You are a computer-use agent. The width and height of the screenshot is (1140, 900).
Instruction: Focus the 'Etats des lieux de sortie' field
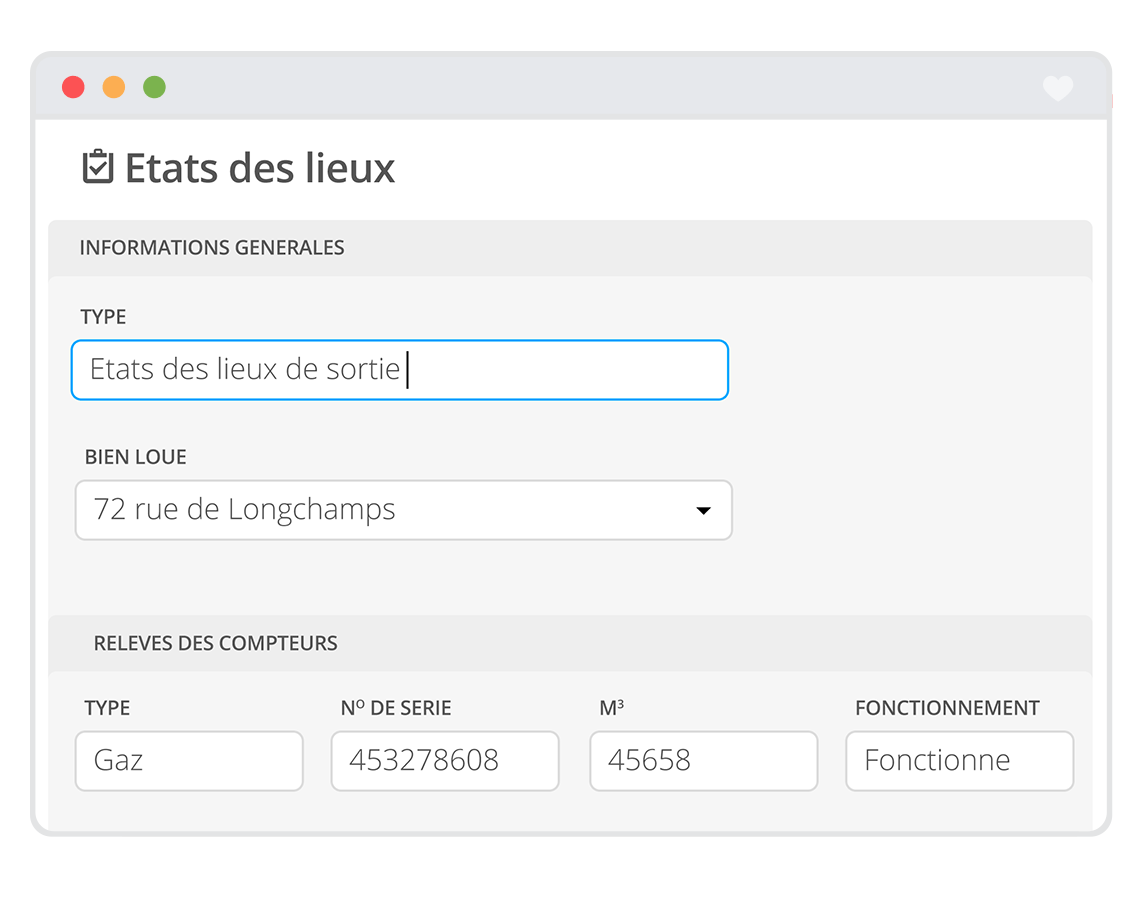[399, 370]
